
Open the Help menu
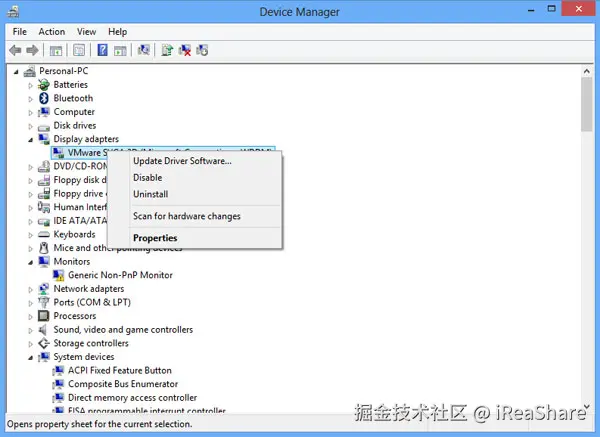(117, 32)
